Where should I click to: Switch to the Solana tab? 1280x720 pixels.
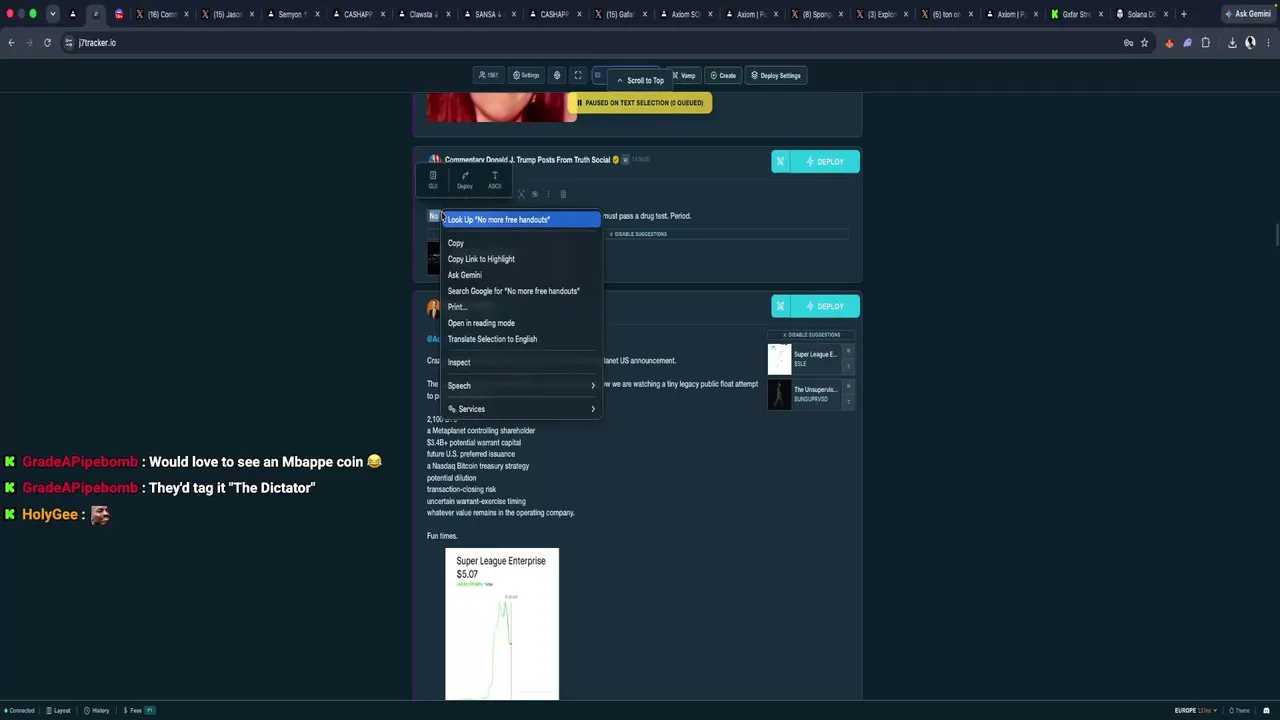(x=1143, y=14)
